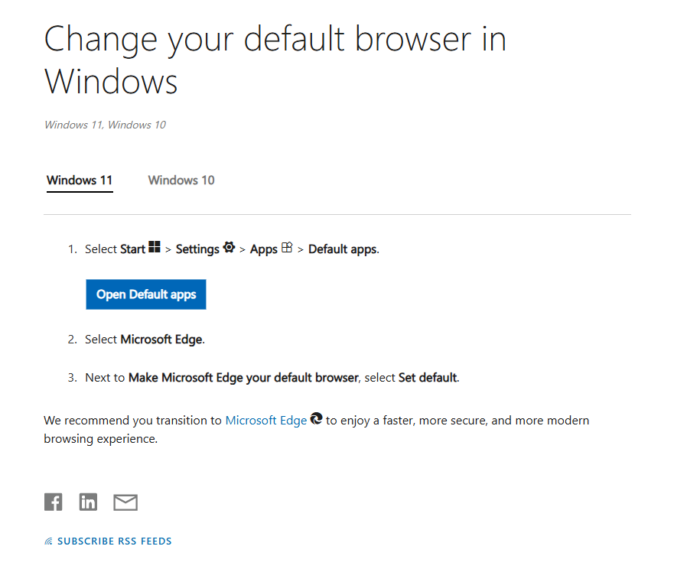700x569 pixels.
Task: Click the Windows Start logo in step 1
Action: pyautogui.click(x=154, y=248)
